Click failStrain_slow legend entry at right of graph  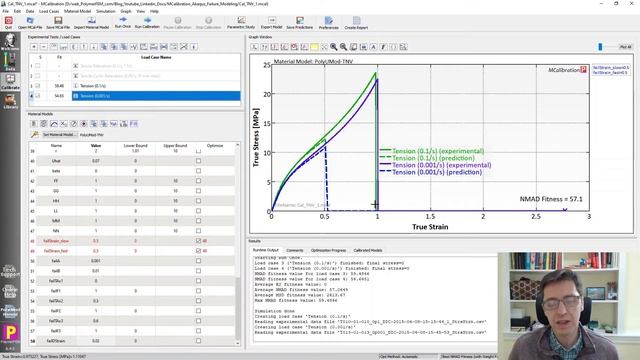(611, 67)
